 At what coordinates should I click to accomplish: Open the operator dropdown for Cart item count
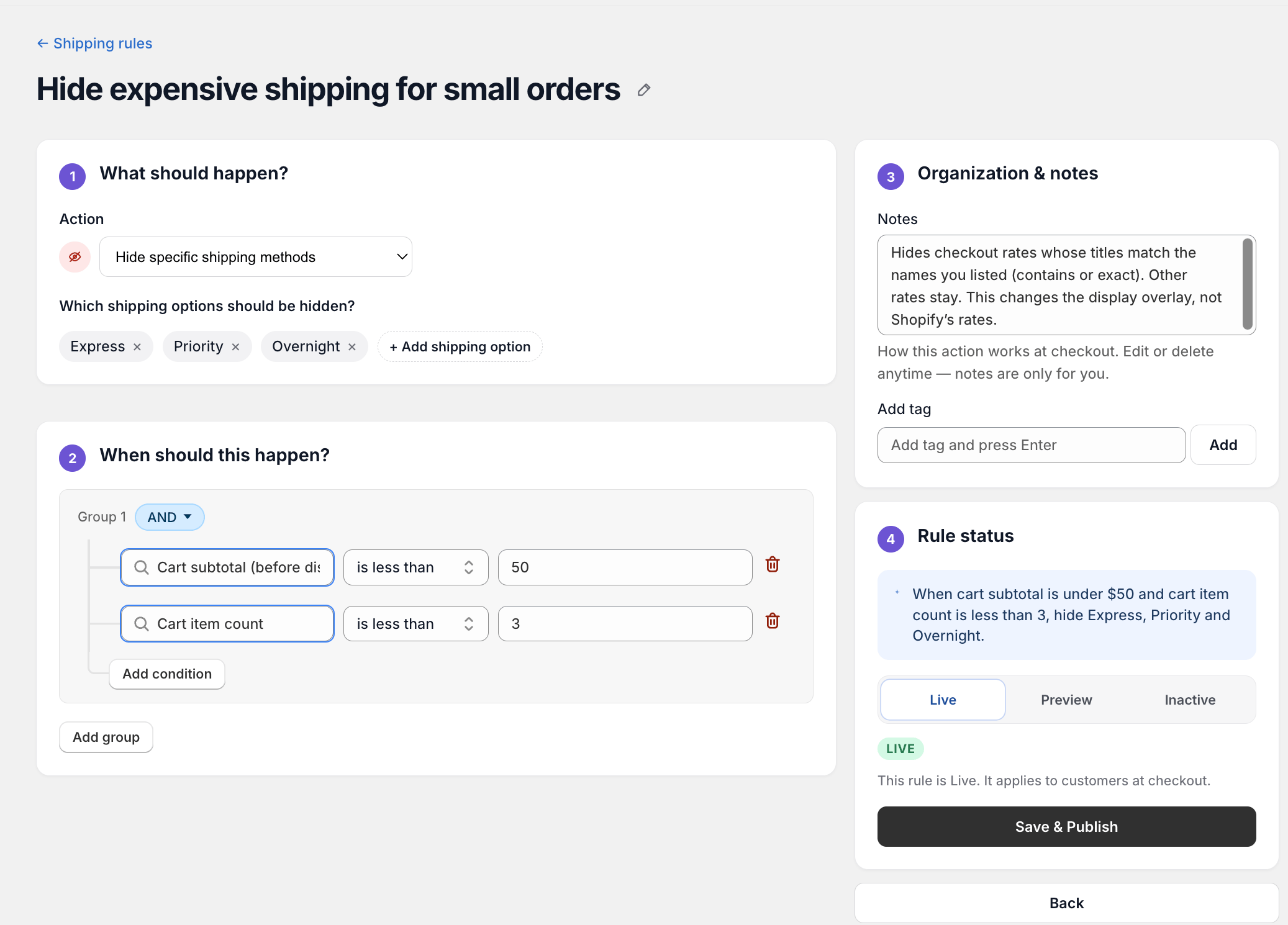click(416, 624)
